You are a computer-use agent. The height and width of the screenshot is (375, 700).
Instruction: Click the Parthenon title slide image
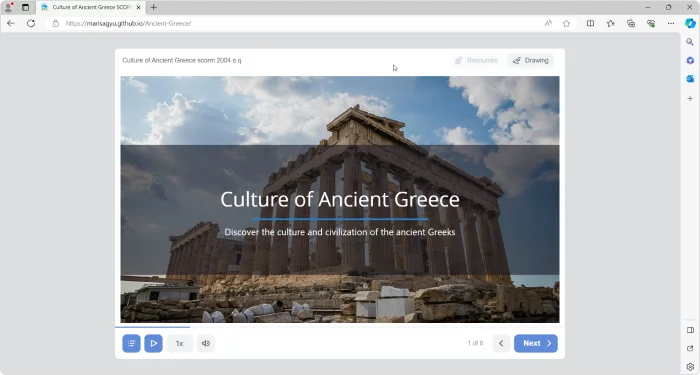[340, 199]
